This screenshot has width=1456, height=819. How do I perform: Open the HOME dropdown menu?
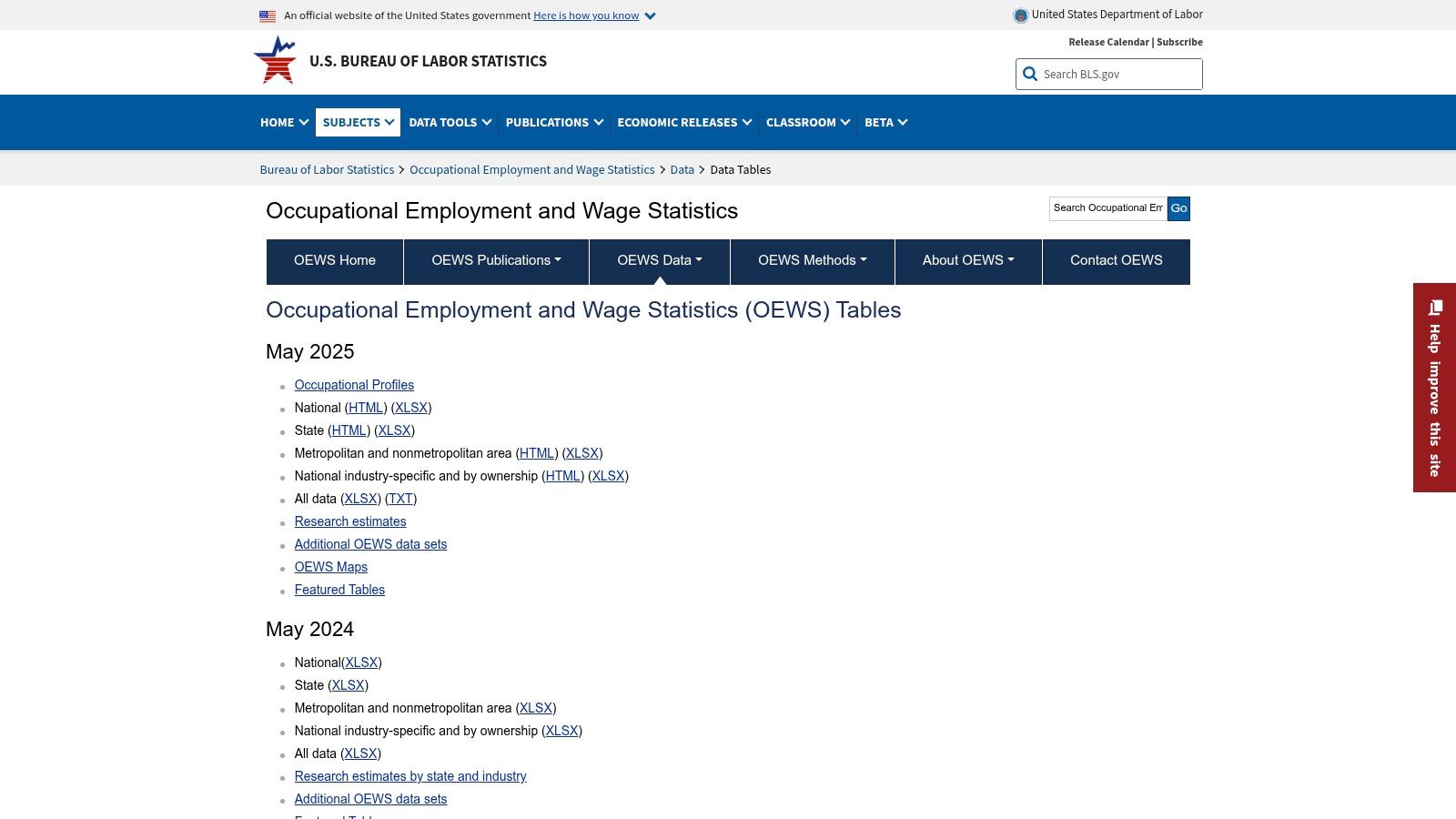pos(285,122)
